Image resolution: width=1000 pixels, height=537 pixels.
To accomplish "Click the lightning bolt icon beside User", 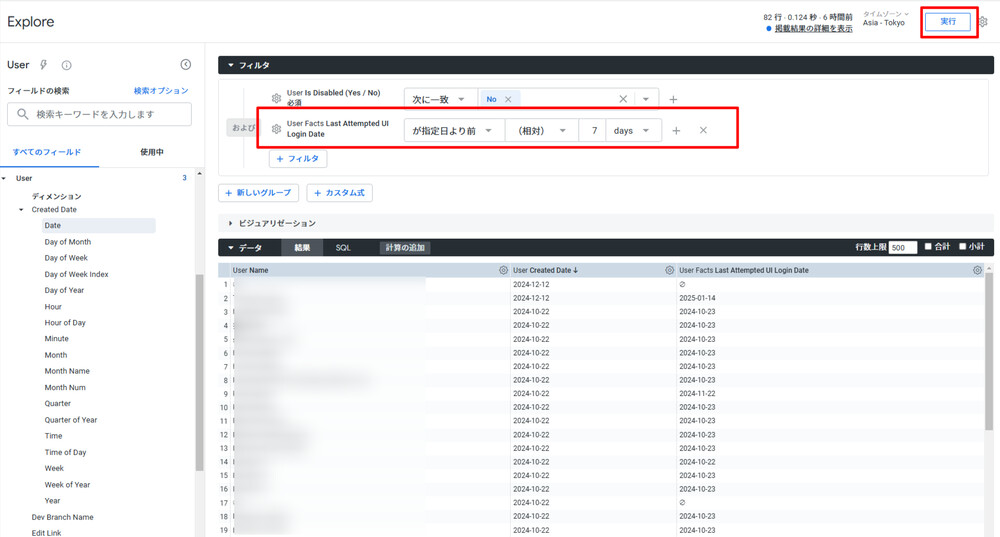I will click(44, 65).
